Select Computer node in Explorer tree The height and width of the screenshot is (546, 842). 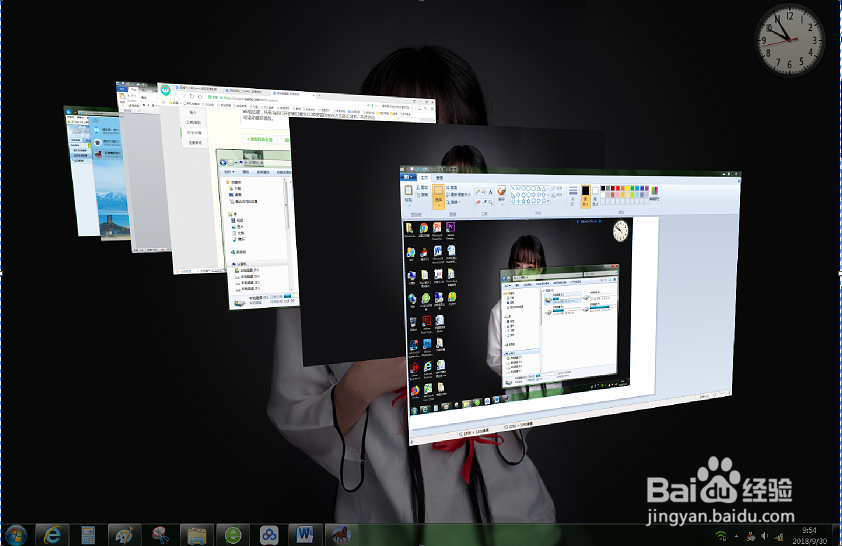click(x=240, y=264)
